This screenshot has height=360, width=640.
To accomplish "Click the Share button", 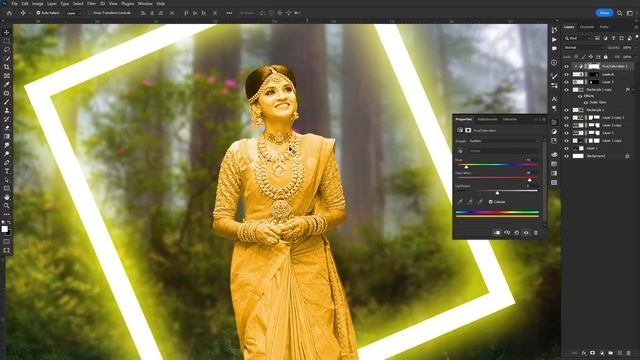I will (604, 13).
